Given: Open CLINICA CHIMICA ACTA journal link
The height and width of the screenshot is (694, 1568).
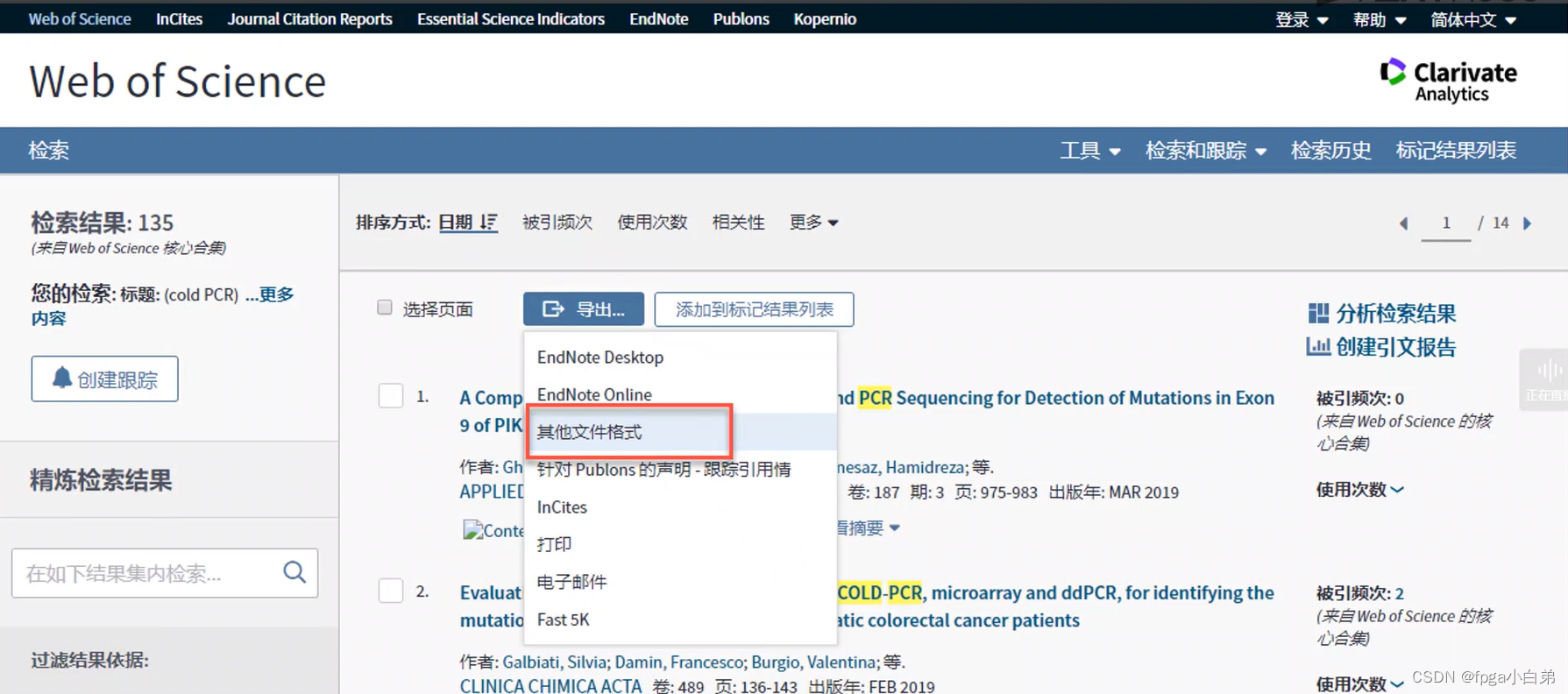Looking at the screenshot, I should point(550,686).
